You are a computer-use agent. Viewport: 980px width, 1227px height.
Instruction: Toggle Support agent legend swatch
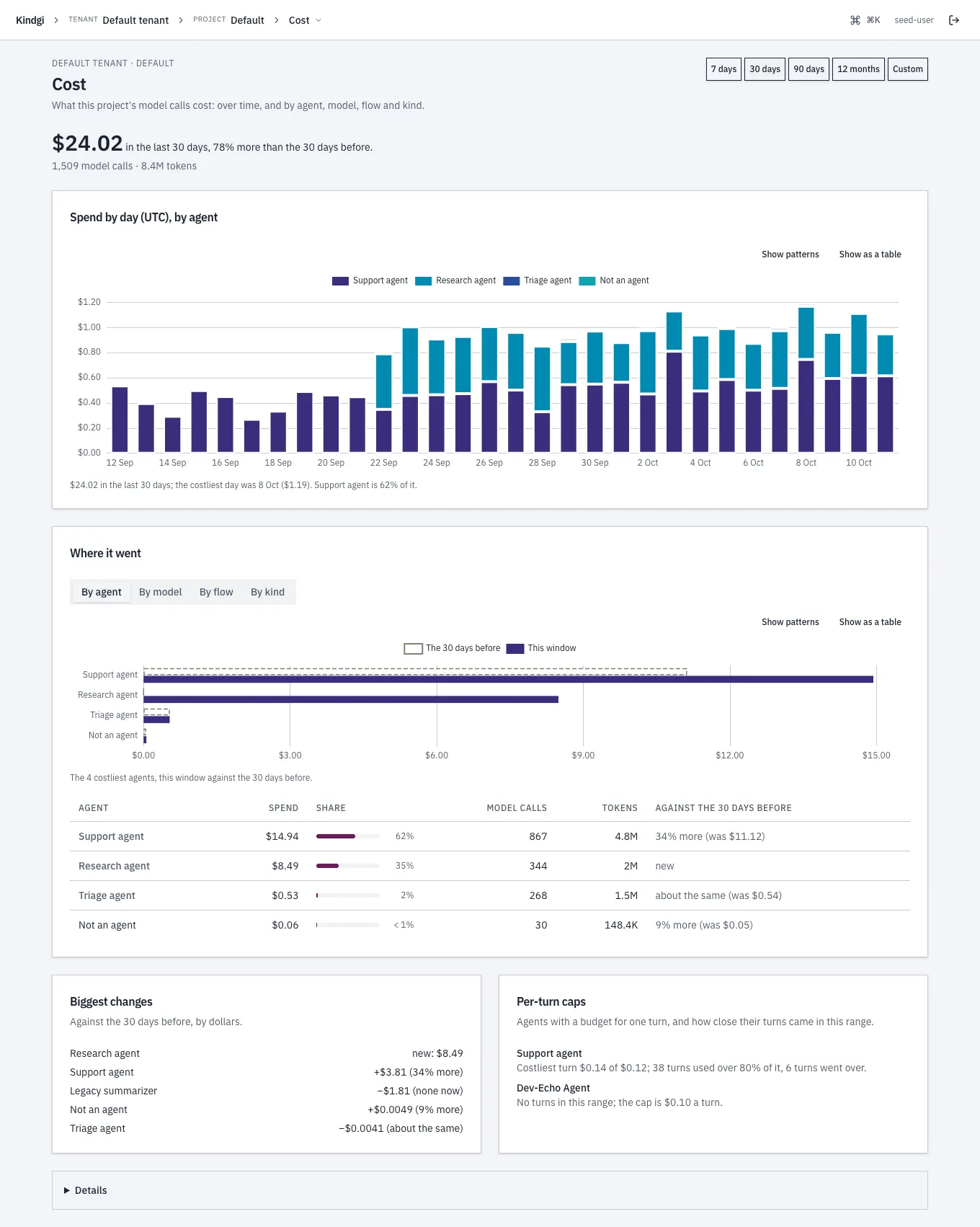(340, 281)
